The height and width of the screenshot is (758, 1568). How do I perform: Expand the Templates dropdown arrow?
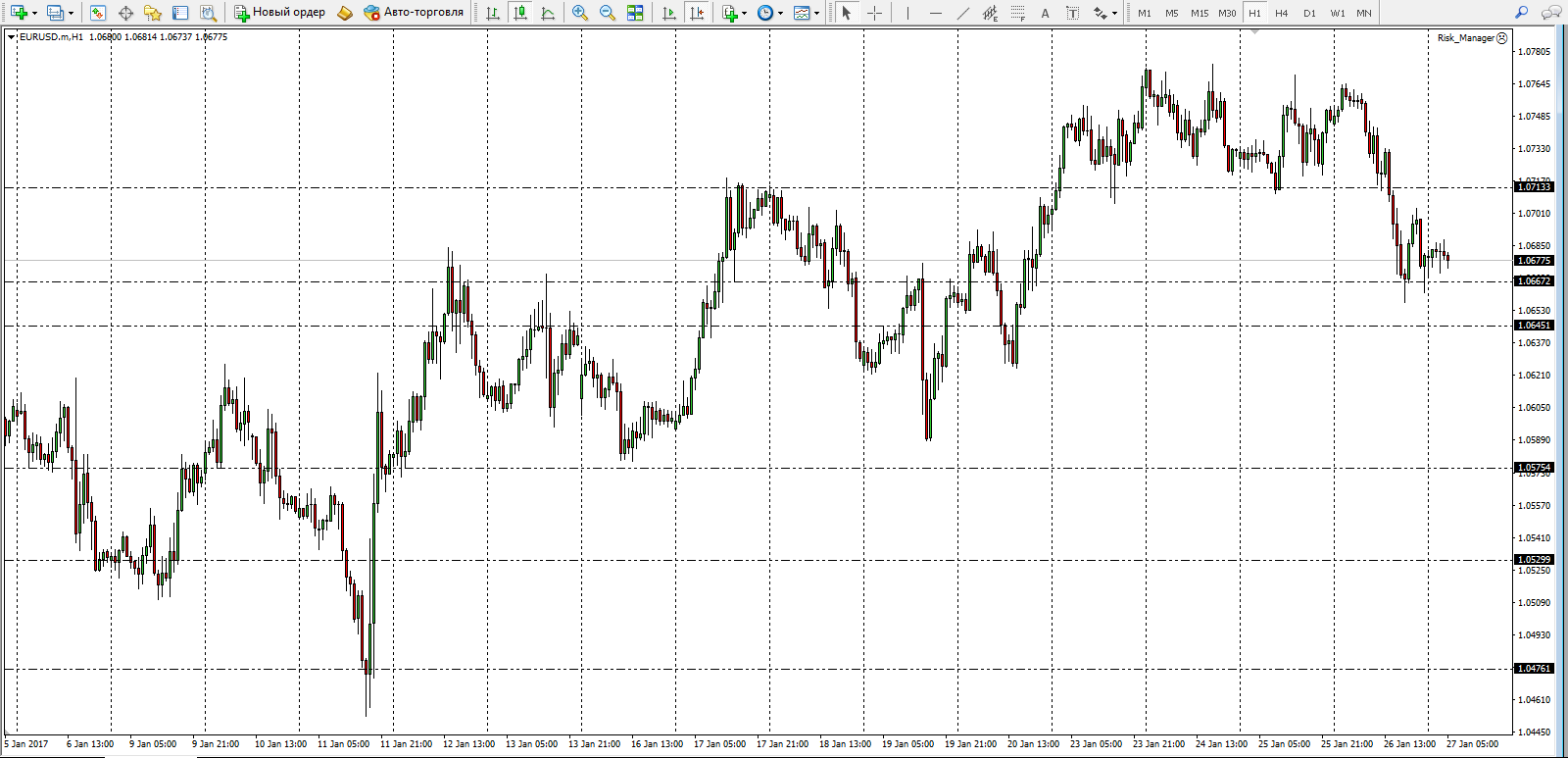tap(816, 14)
